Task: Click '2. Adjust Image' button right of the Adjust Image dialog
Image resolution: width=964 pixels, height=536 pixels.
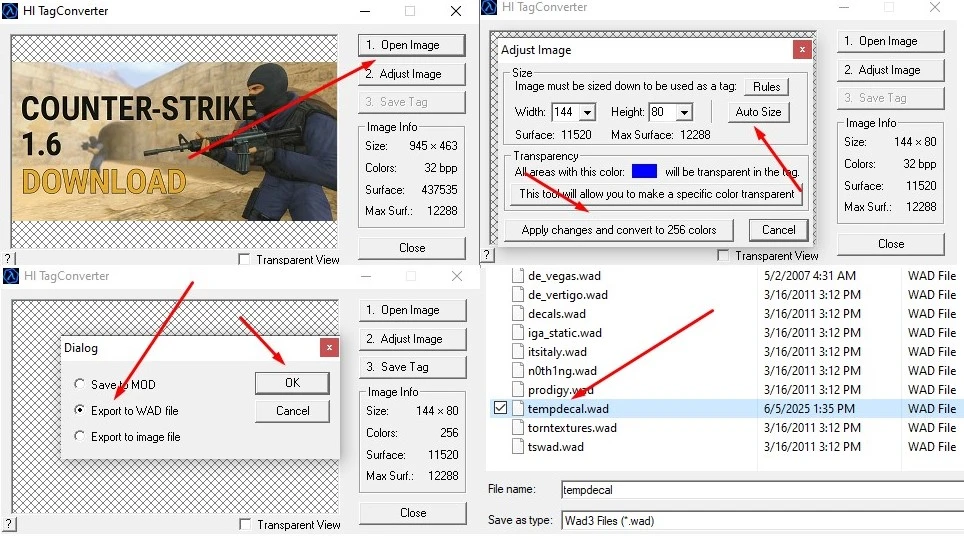Action: pyautogui.click(x=890, y=70)
